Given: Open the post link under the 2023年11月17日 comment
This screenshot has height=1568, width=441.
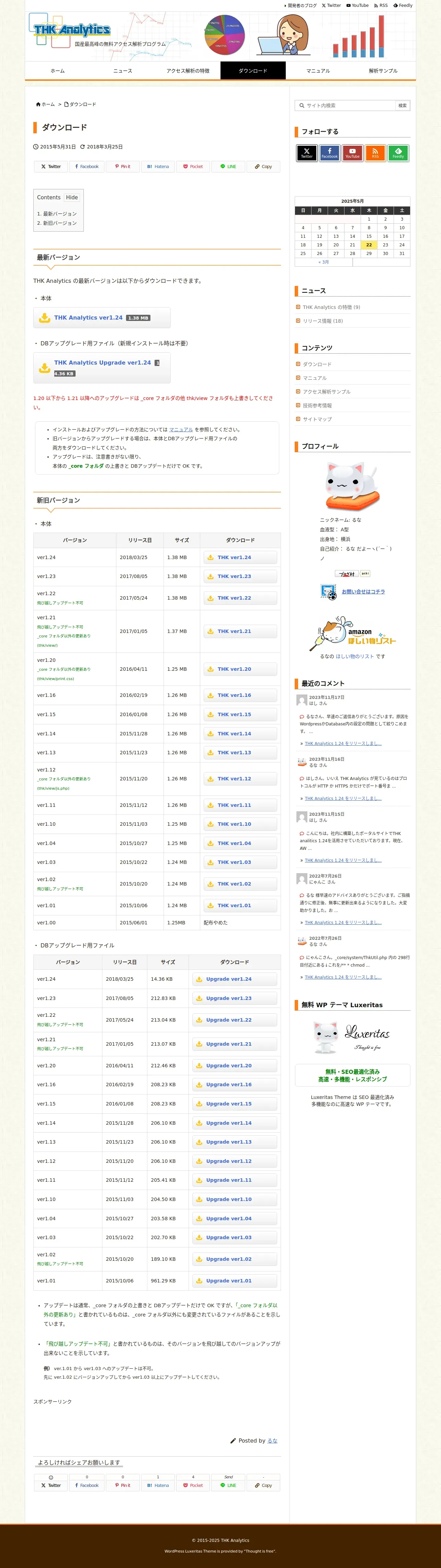Looking at the screenshot, I should [343, 744].
